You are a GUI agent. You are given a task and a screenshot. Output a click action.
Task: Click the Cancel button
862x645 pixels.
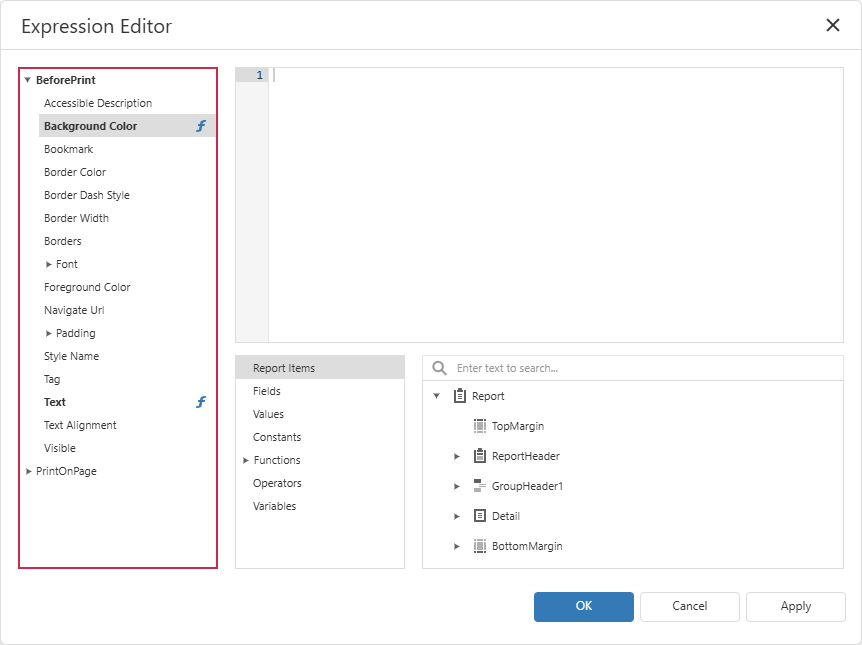[x=690, y=607]
